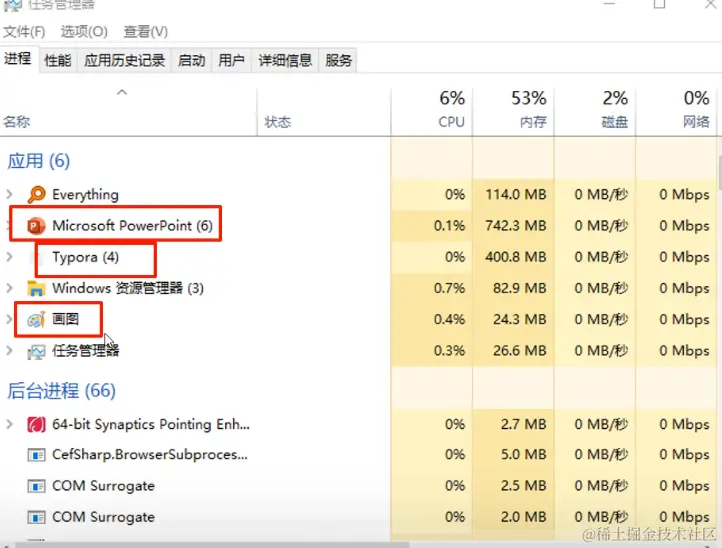Viewport: 722px width, 548px height.
Task: Open the 查看(V) menu
Action: coord(146,32)
